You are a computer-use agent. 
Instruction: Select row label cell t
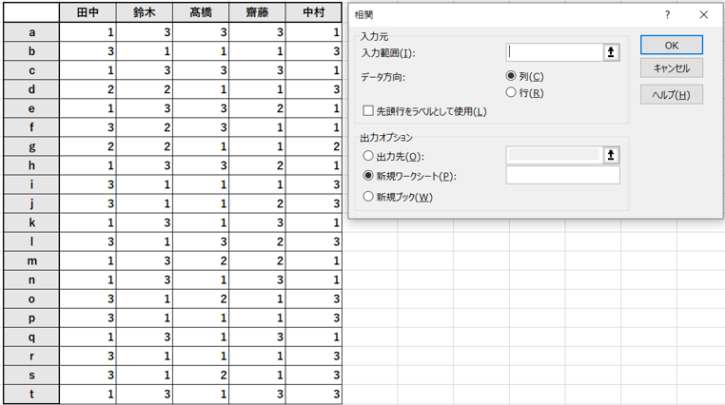pyautogui.click(x=31, y=394)
